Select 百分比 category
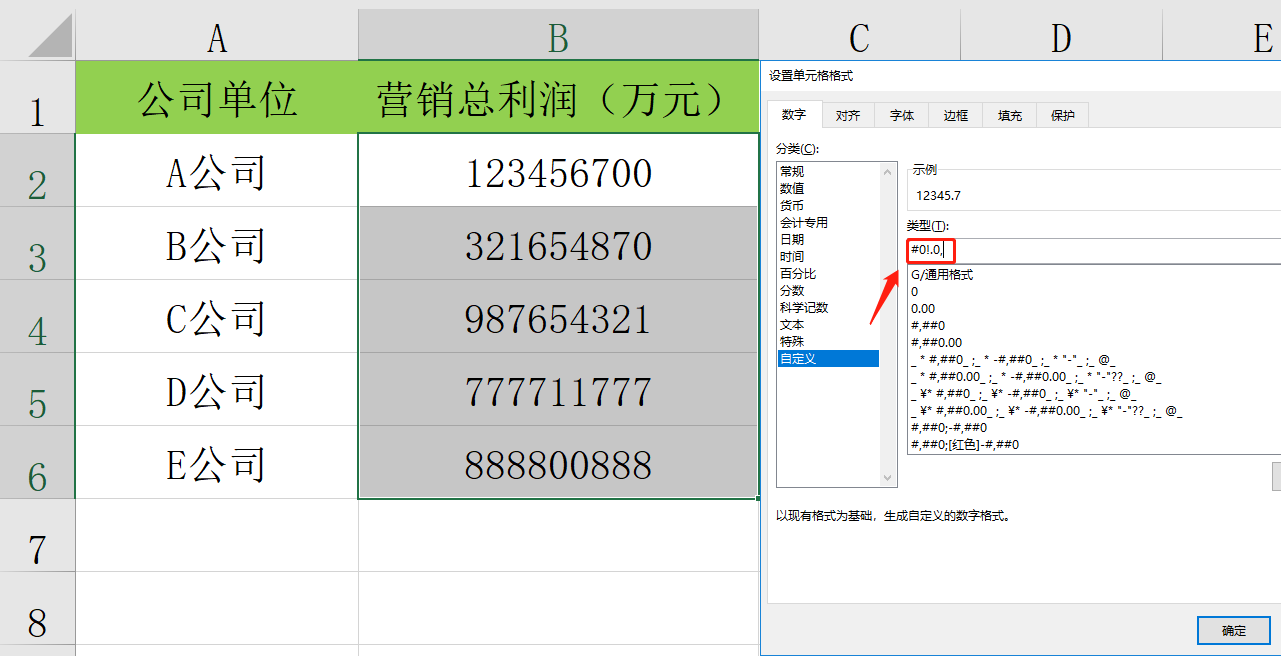The height and width of the screenshot is (656, 1281). [x=828, y=273]
